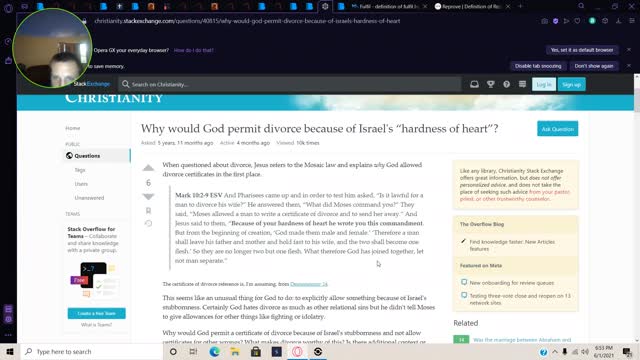Click the Ask Question button
Viewport: 640px width, 360px height.
pos(558,129)
